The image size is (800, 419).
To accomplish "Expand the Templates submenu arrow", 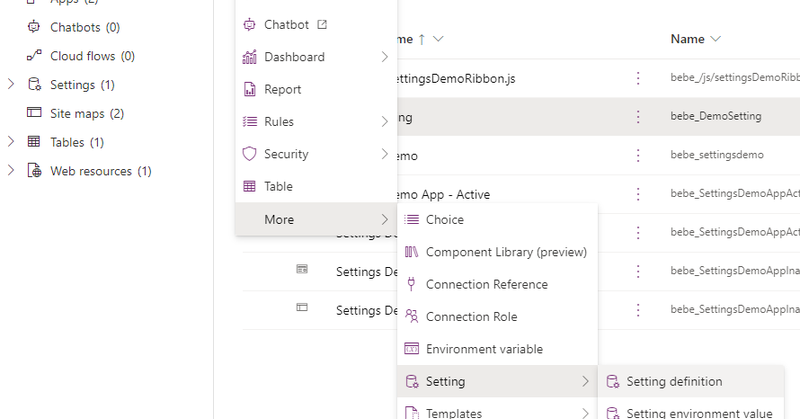I will (585, 412).
